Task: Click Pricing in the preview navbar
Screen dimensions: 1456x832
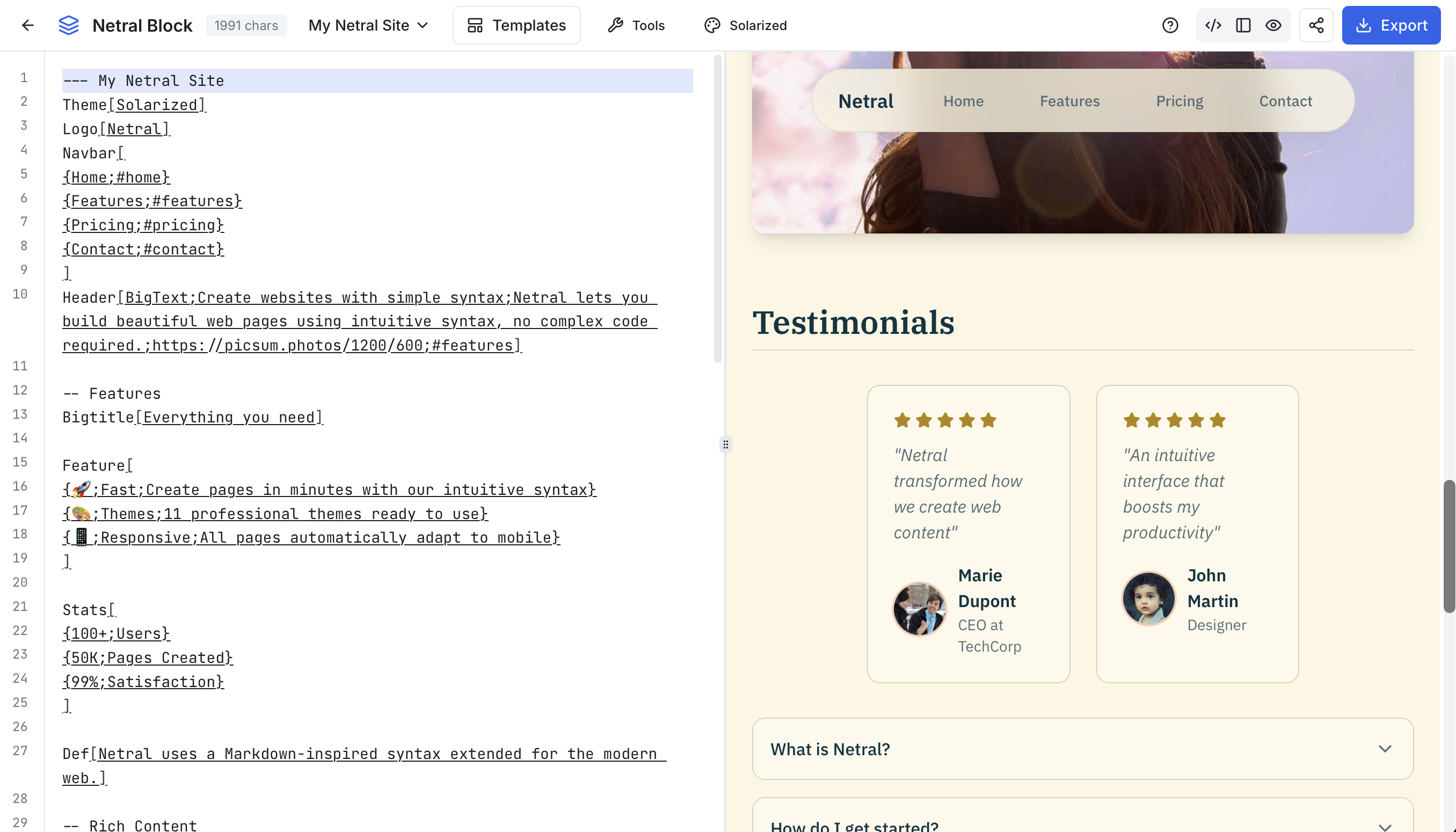Action: [x=1180, y=101]
